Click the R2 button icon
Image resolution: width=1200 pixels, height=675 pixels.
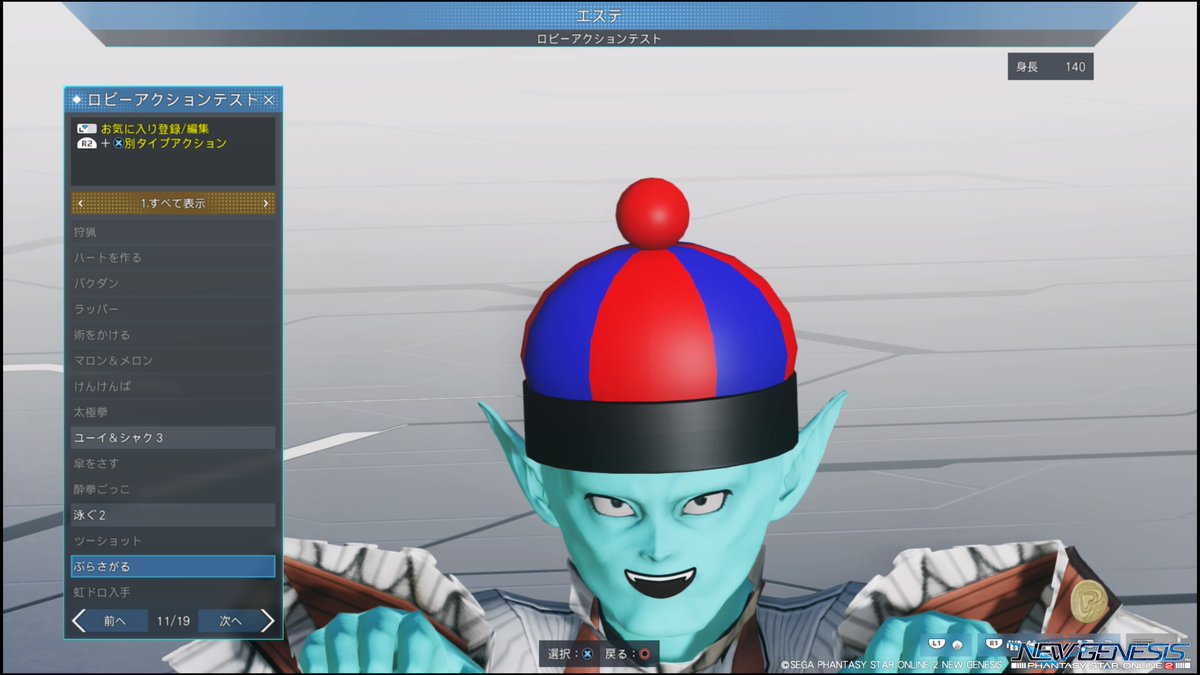pos(87,144)
